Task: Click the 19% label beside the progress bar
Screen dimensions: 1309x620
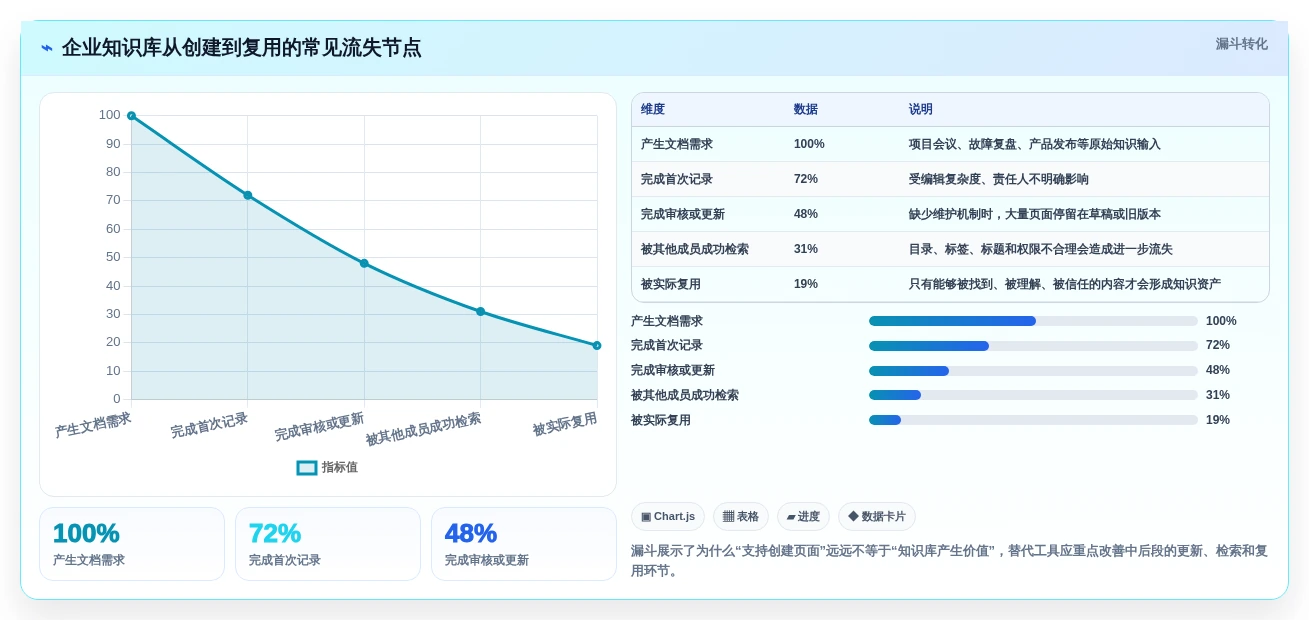Action: click(x=1218, y=420)
